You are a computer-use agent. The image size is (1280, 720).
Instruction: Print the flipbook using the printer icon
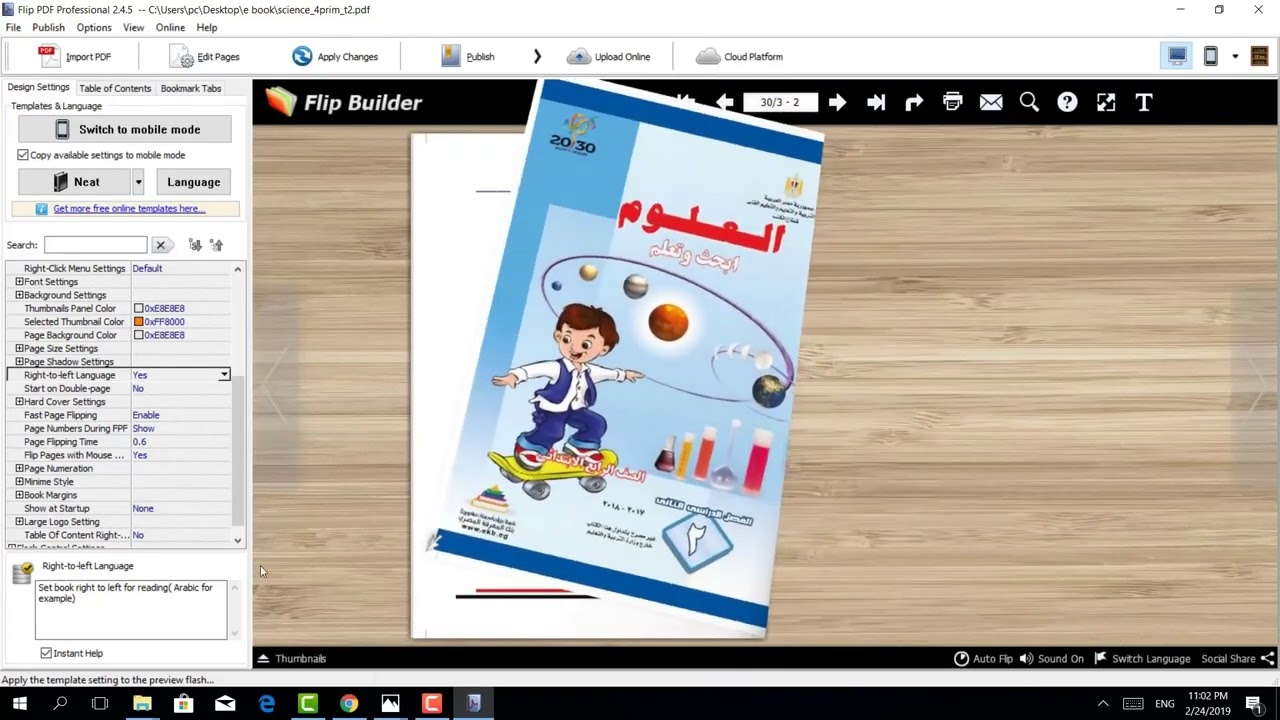tap(952, 102)
